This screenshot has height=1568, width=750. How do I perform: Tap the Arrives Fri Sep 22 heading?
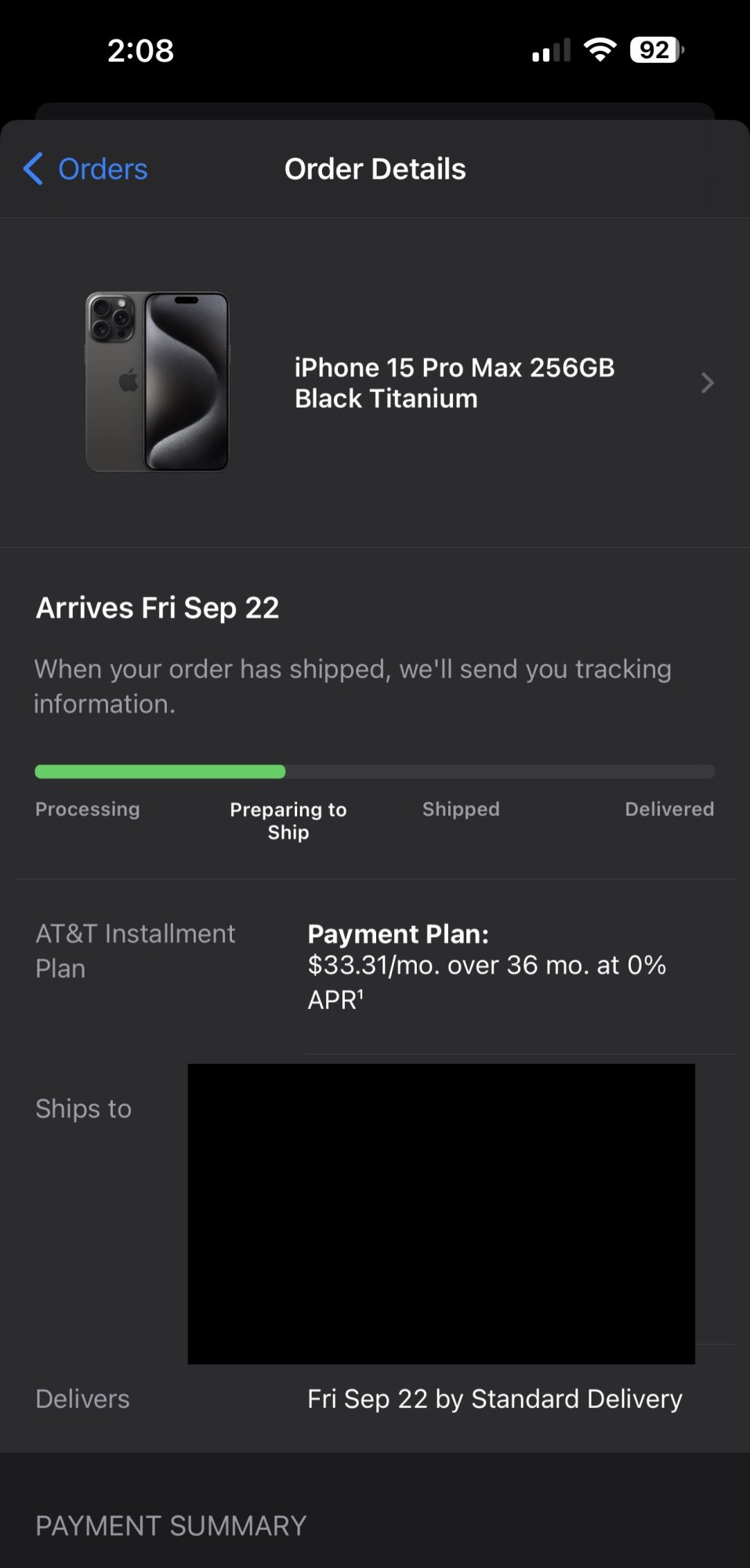[x=158, y=608]
